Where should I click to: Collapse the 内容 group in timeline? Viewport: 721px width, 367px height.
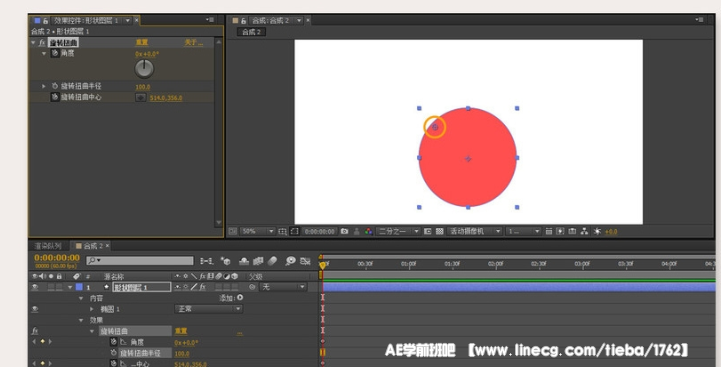coord(81,298)
